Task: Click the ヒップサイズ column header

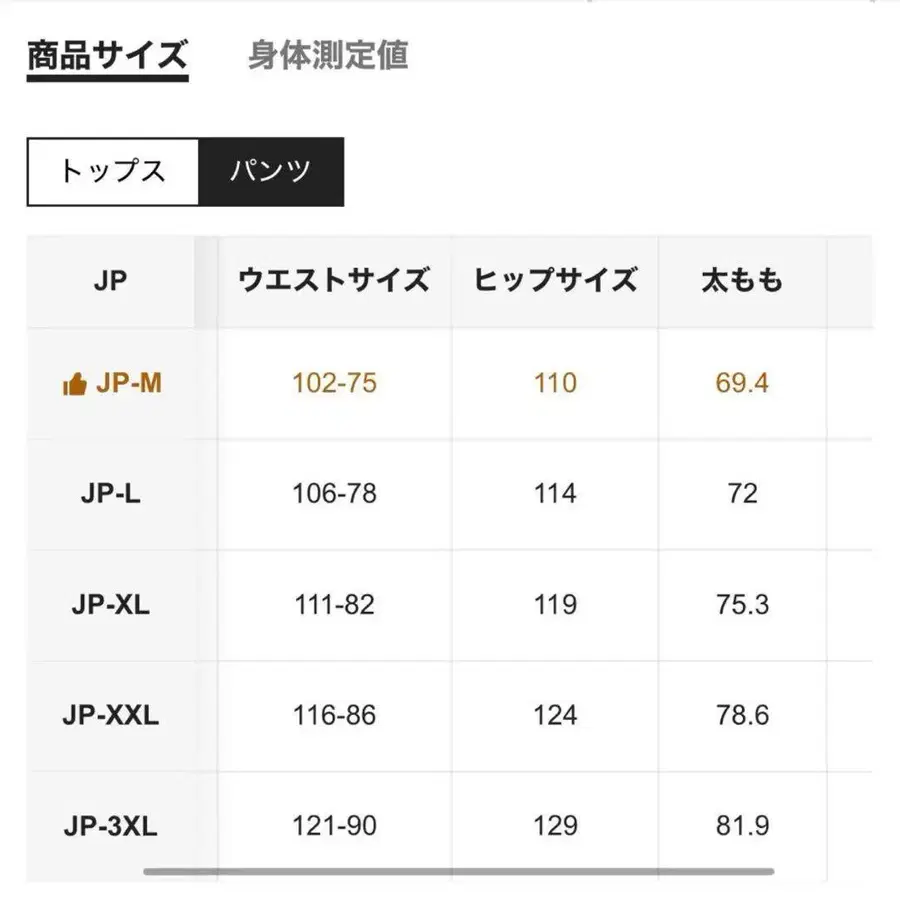Action: (554, 281)
